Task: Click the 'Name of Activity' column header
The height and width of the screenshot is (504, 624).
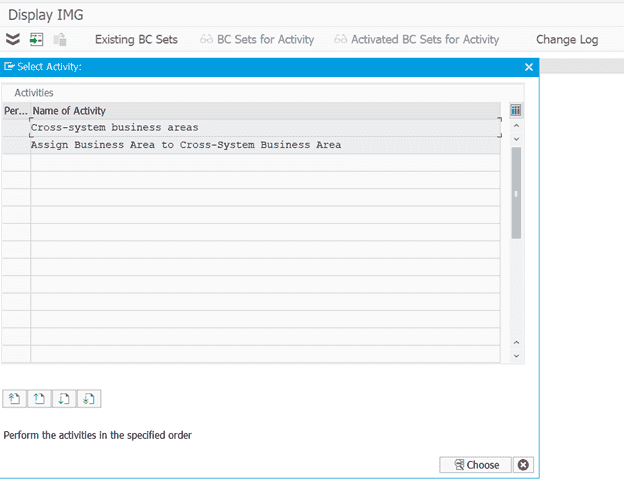Action: tap(69, 111)
